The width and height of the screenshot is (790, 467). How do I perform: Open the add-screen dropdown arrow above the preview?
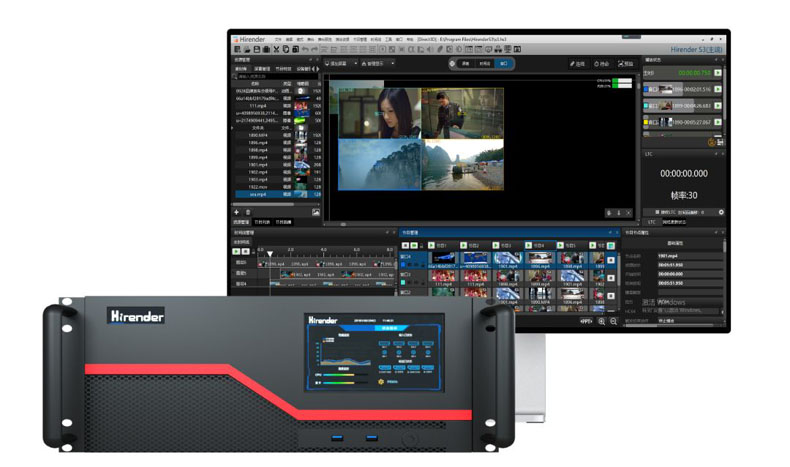pyautogui.click(x=356, y=63)
